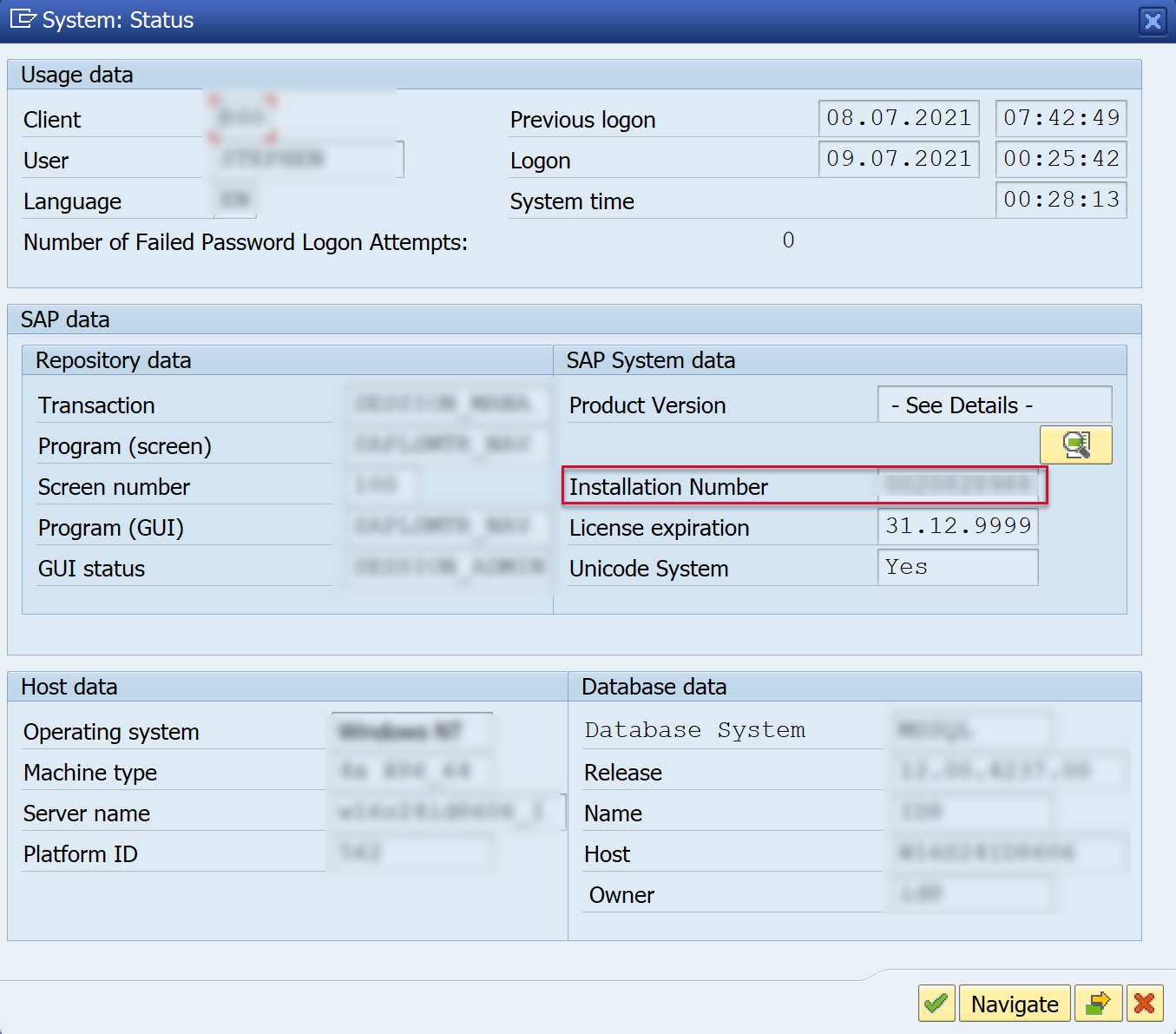The height and width of the screenshot is (1034, 1176).
Task: Click the Logon date 09.07.2021 field
Action: click(898, 159)
